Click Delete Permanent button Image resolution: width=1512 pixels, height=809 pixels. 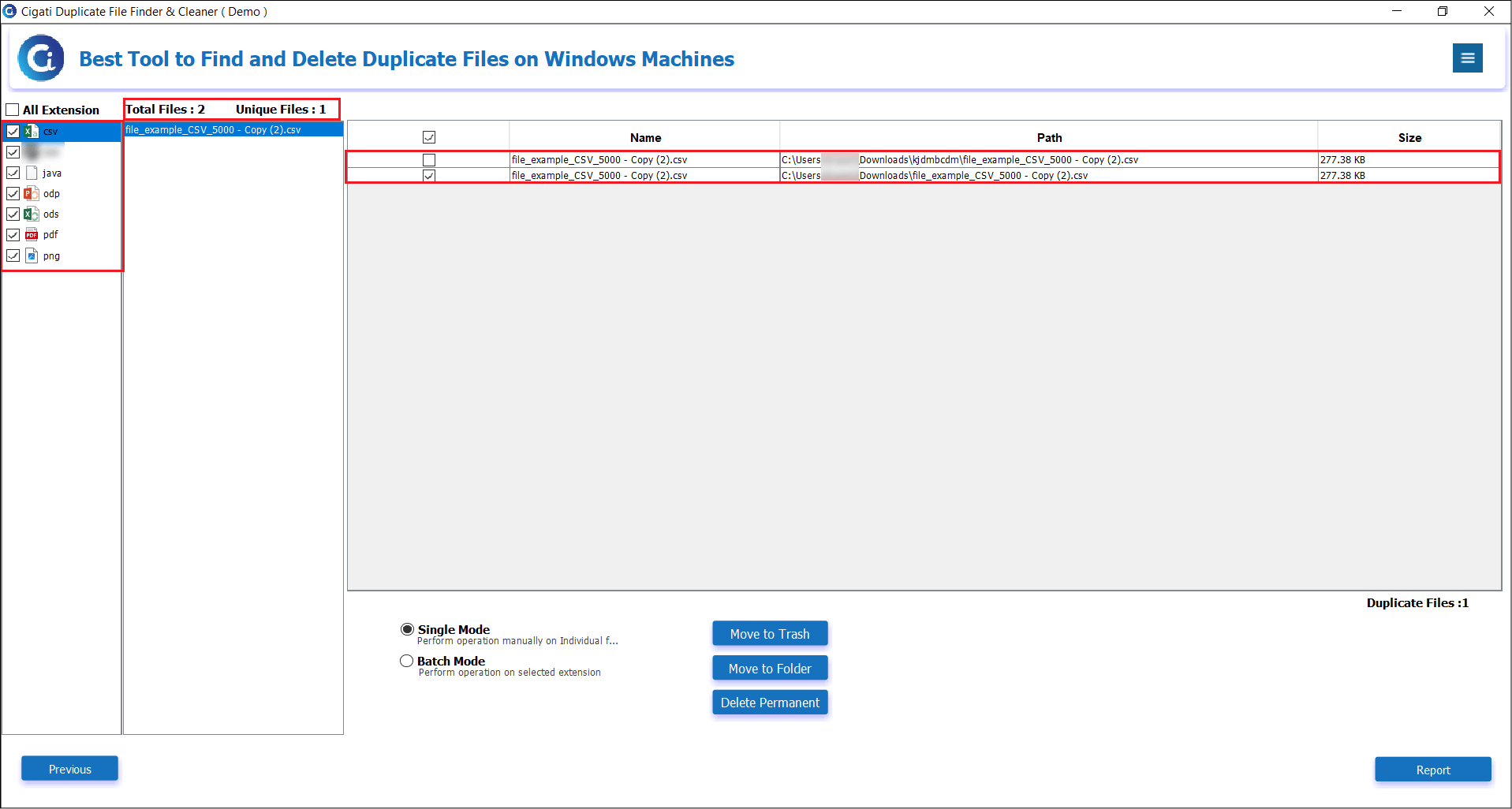click(x=770, y=703)
